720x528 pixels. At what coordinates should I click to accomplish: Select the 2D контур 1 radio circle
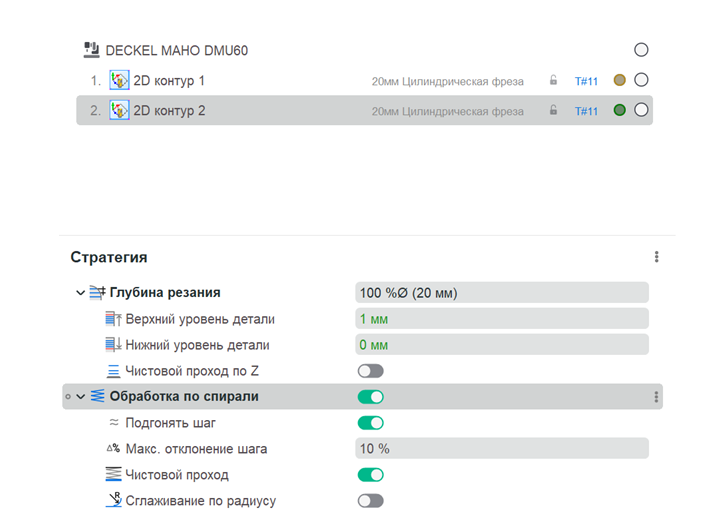641,80
